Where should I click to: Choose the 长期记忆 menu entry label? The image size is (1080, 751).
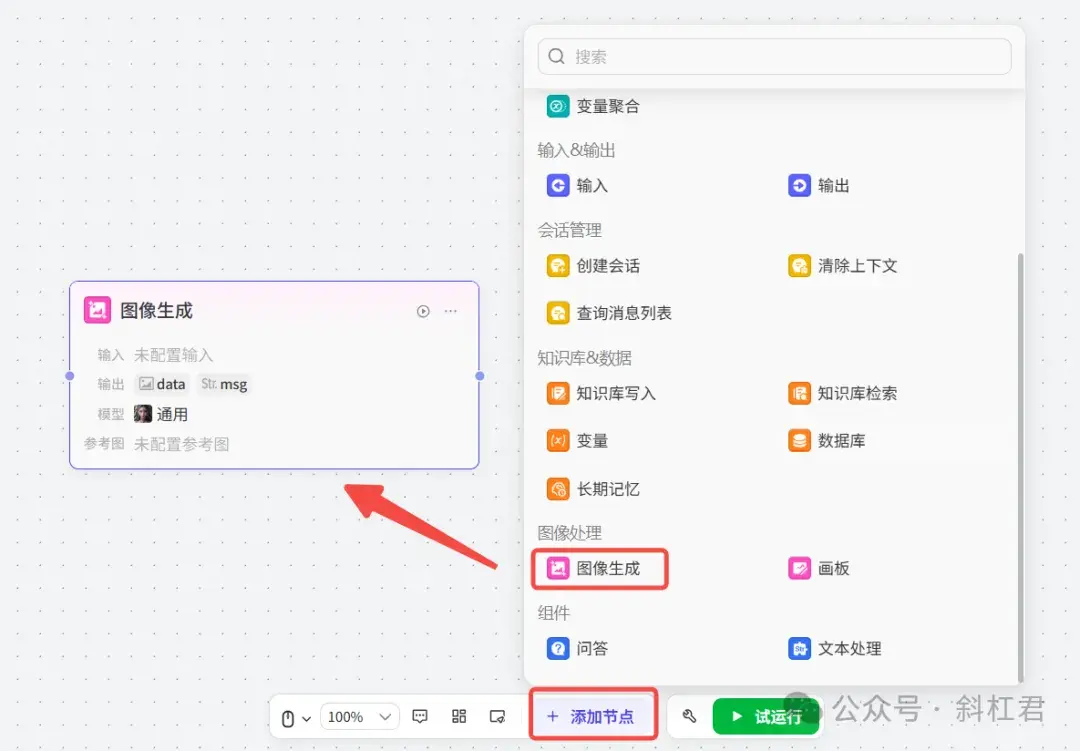(608, 488)
